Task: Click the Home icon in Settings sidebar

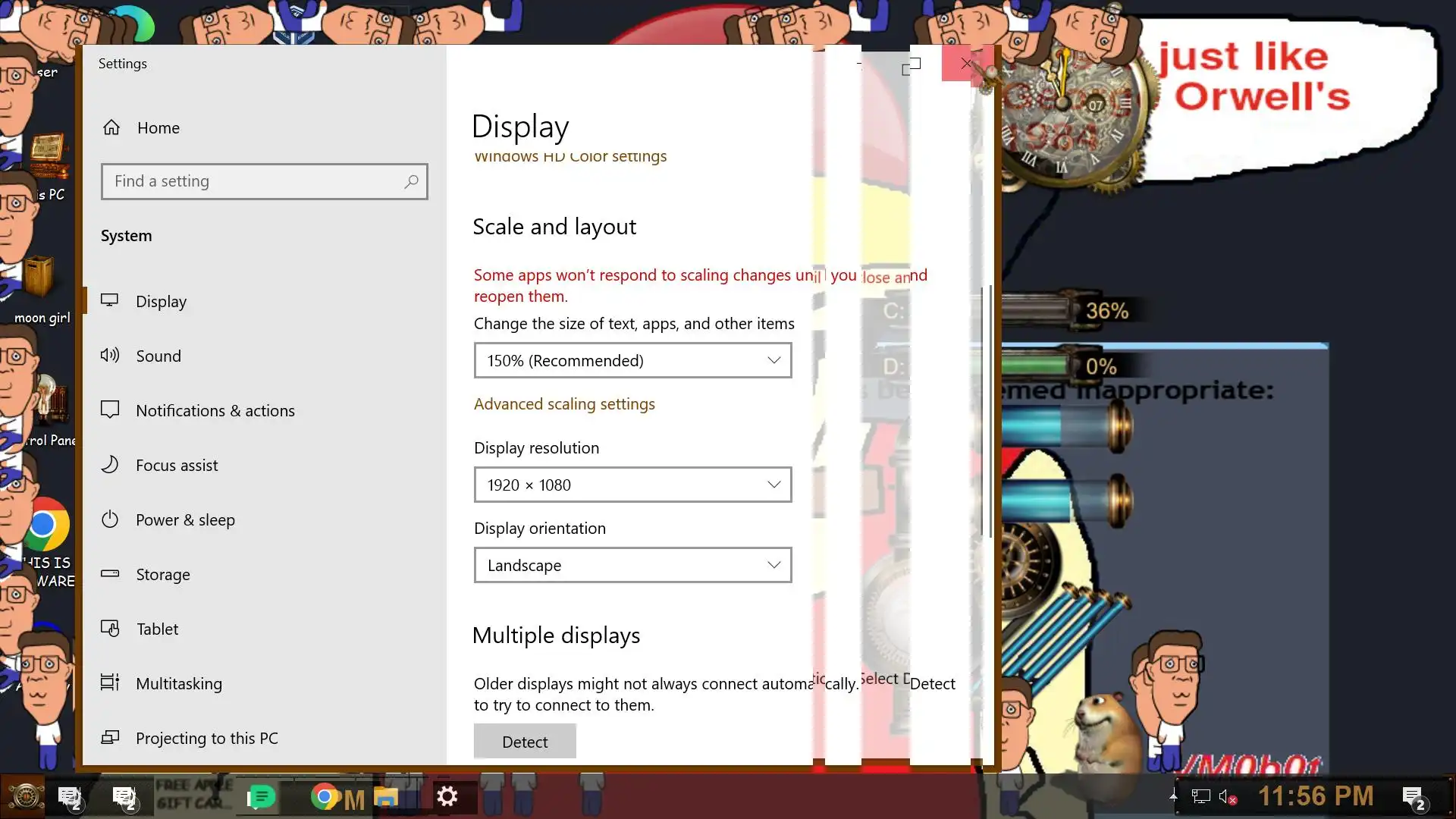Action: point(111,127)
